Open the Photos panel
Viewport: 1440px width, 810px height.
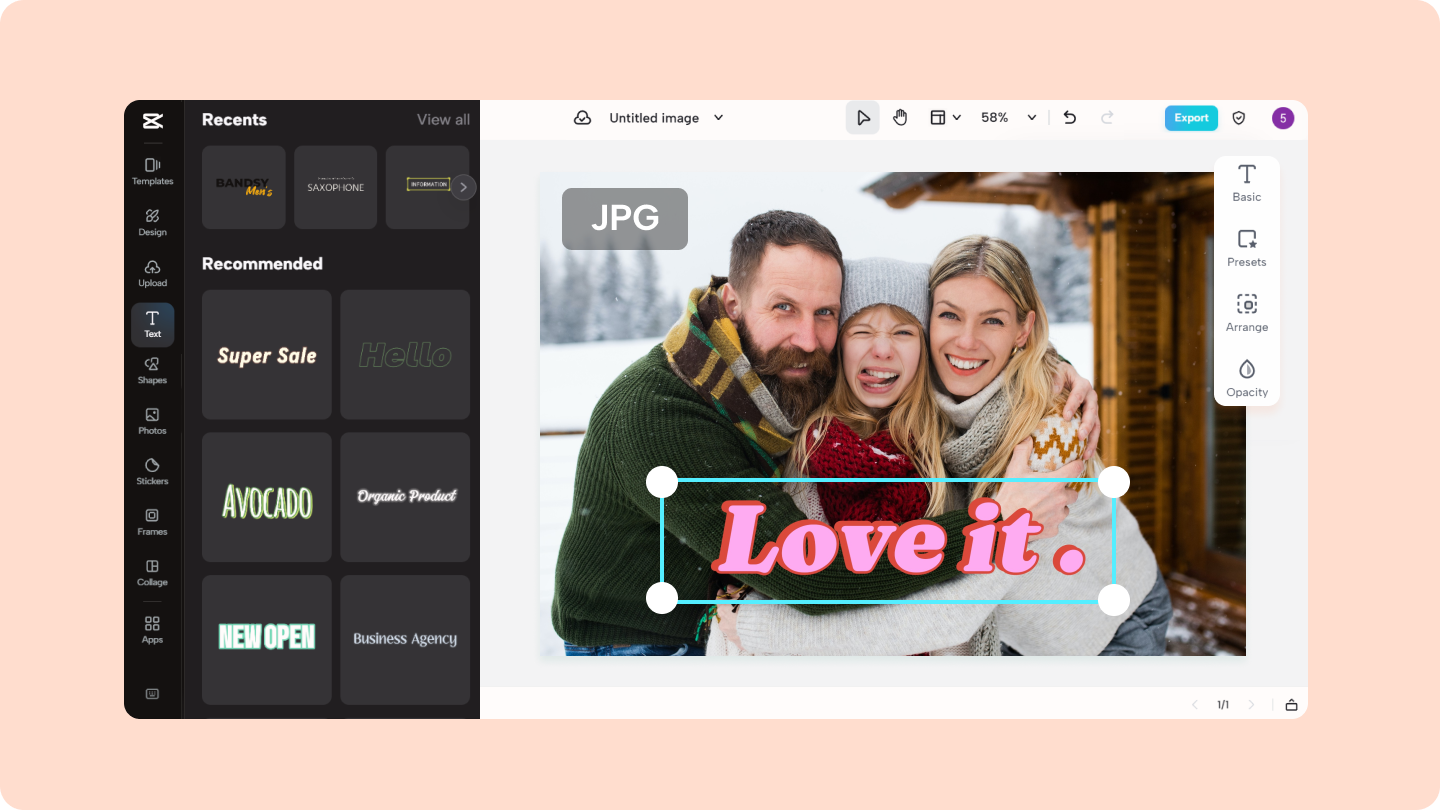pyautogui.click(x=152, y=421)
